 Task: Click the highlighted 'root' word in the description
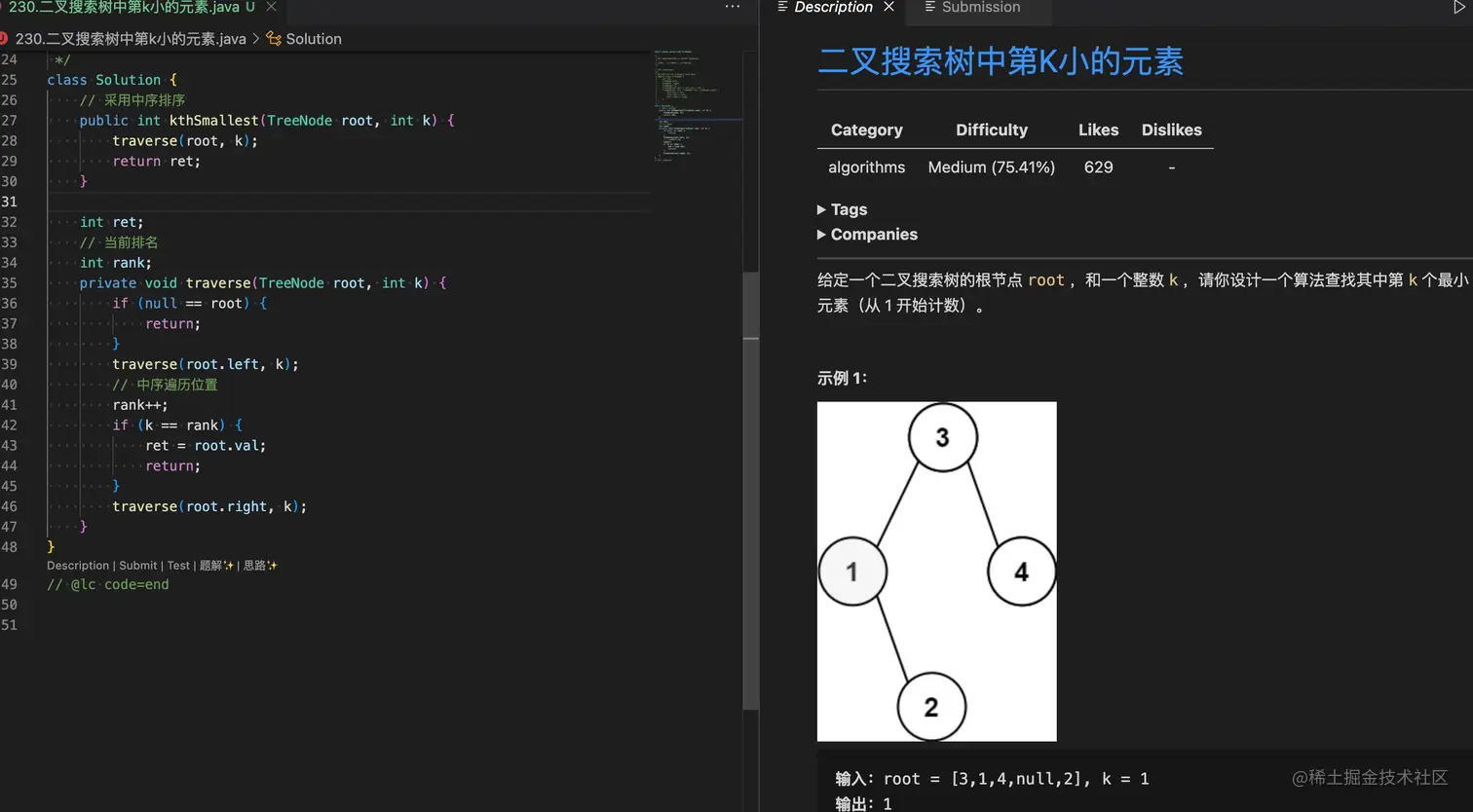click(x=1046, y=280)
